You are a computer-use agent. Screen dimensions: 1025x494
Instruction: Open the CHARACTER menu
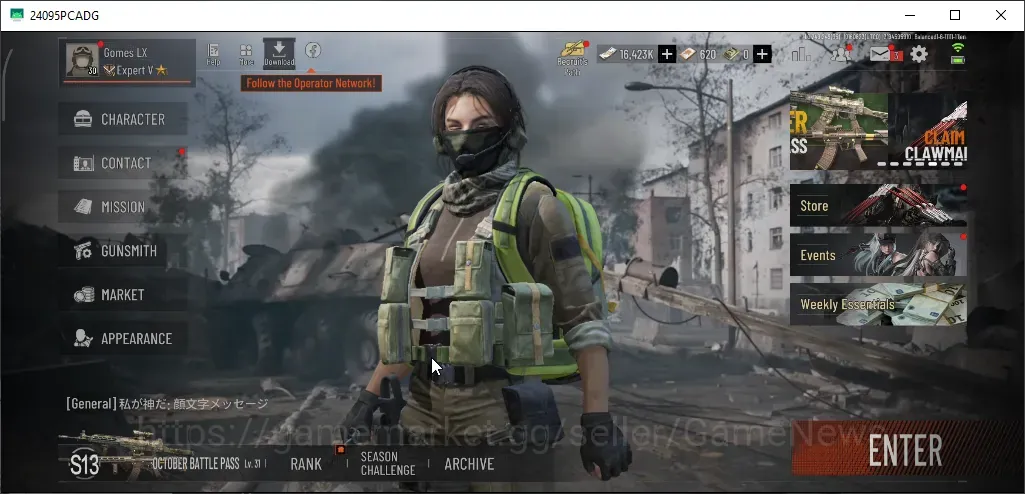click(123, 119)
